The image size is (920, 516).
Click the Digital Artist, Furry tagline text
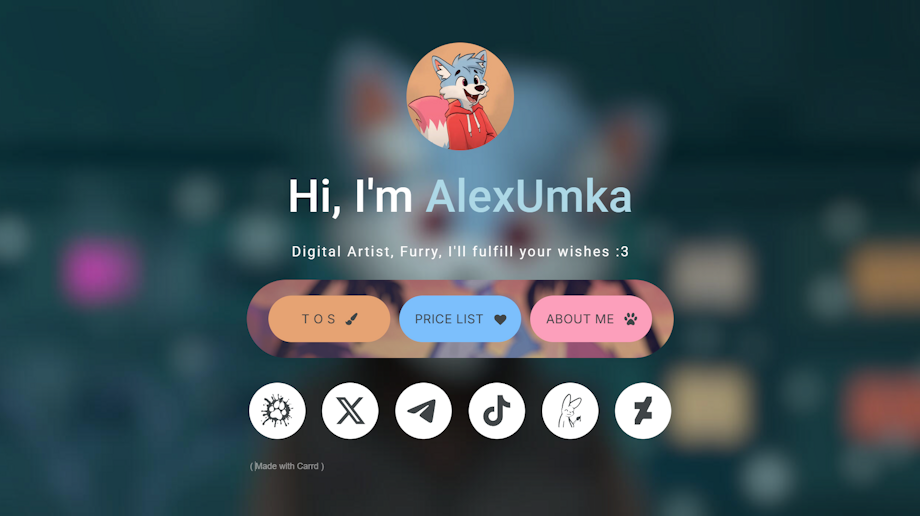coord(460,252)
